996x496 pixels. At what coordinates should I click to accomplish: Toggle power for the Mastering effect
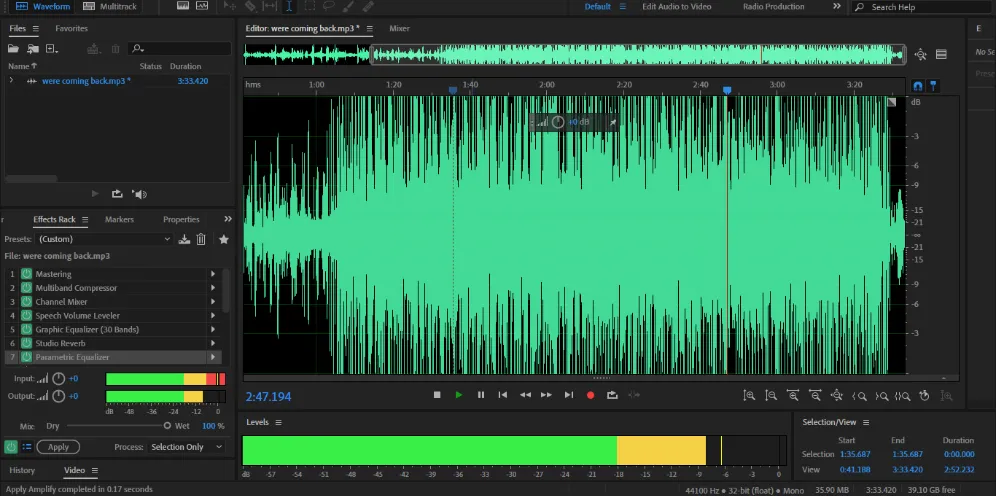pos(26,274)
